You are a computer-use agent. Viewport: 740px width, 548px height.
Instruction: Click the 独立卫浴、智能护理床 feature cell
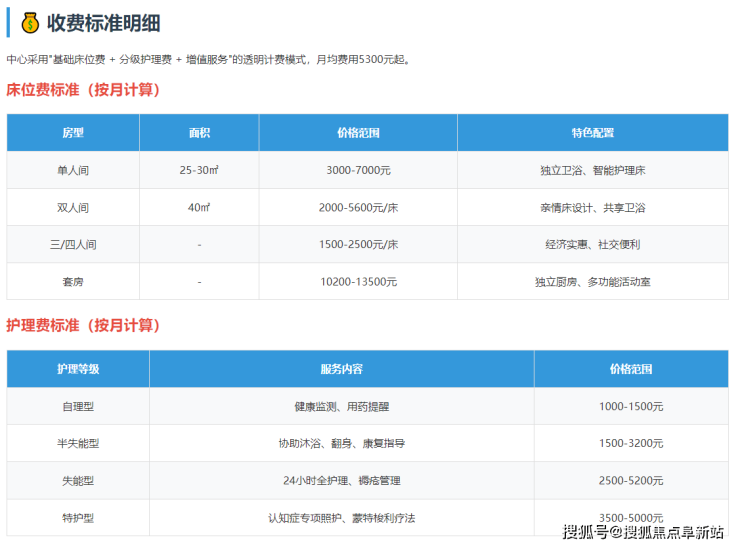tap(592, 170)
